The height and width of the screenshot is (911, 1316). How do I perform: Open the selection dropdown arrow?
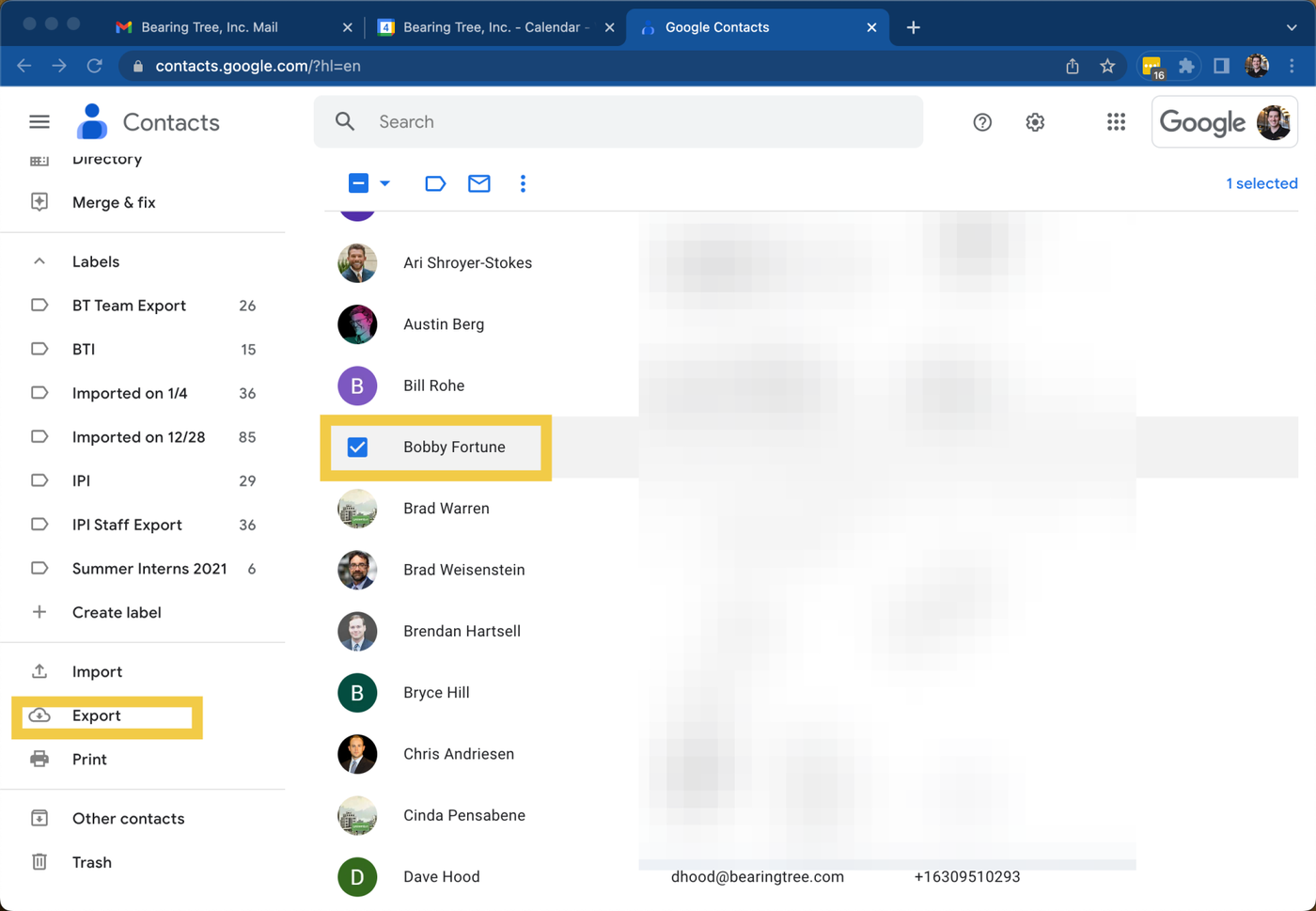tap(385, 183)
